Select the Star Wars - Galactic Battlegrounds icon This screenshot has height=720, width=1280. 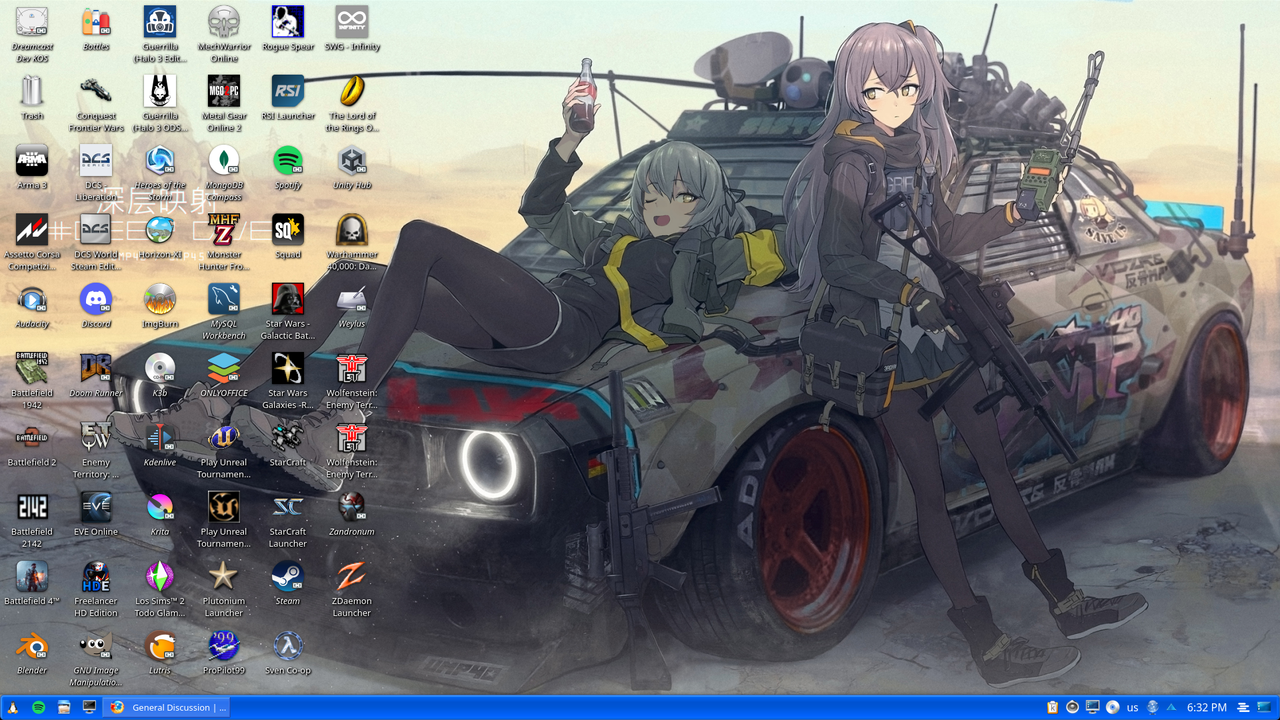288,298
